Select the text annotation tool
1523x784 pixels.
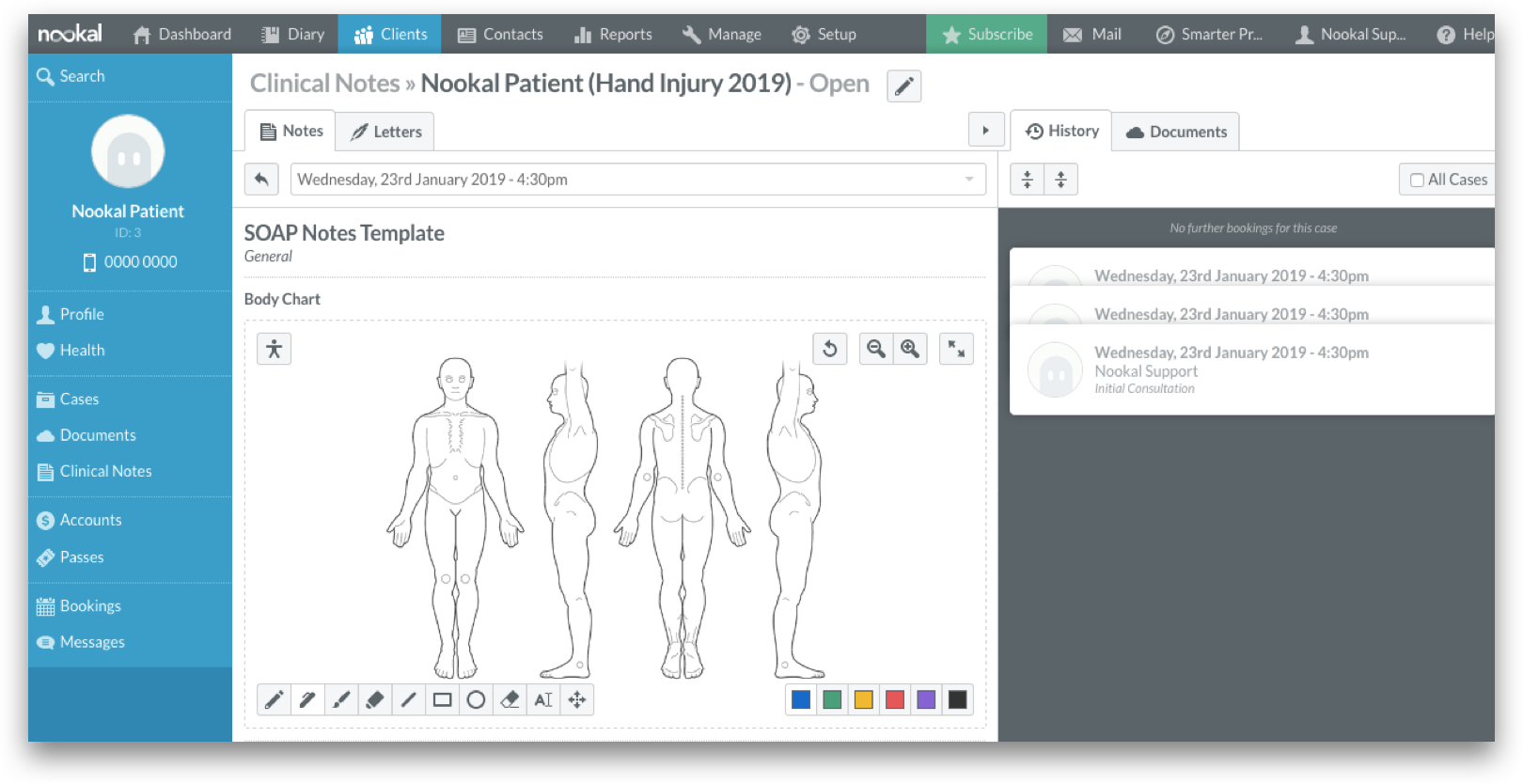click(x=543, y=699)
